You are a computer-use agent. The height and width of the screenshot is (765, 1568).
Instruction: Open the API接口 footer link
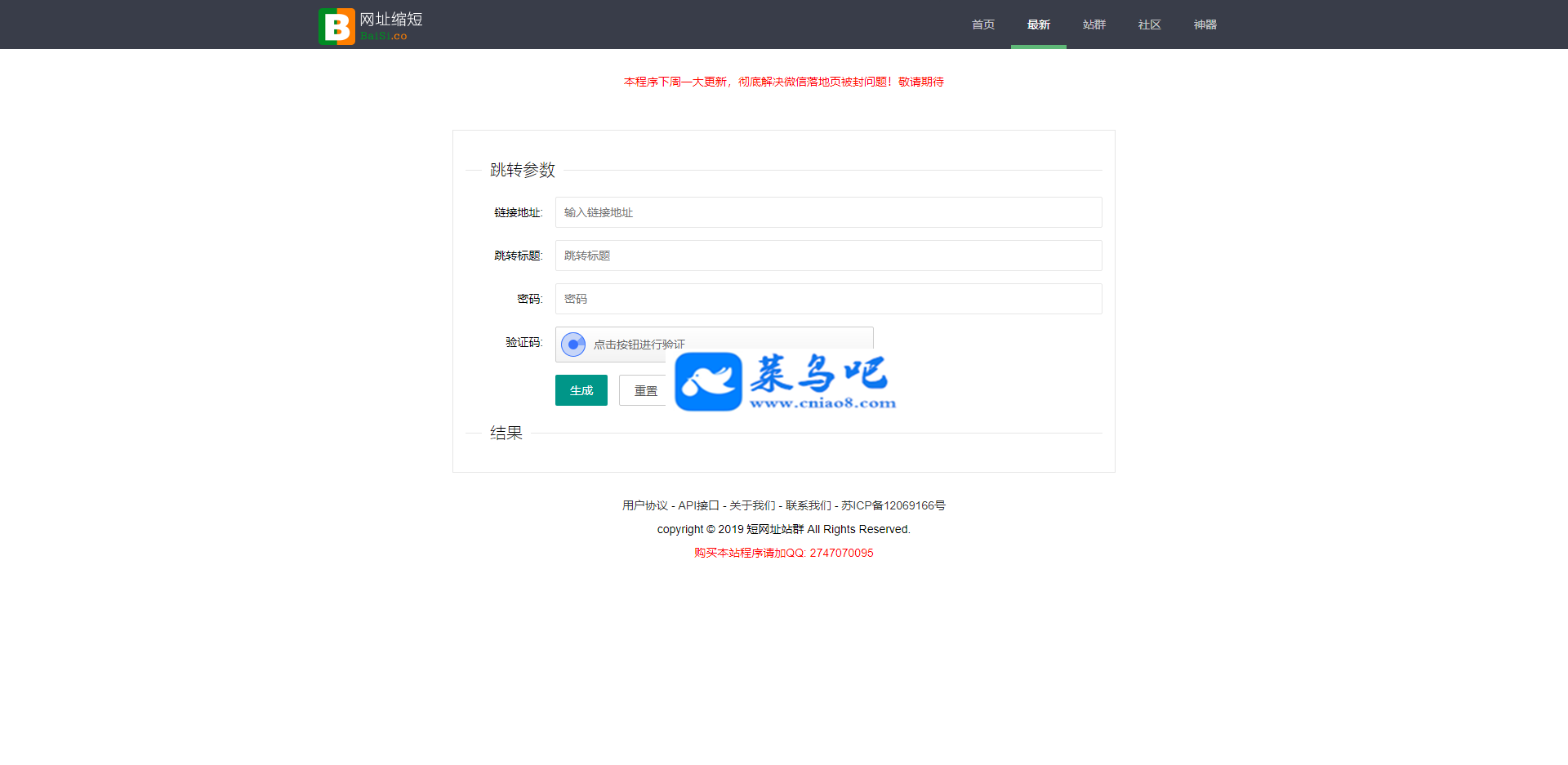point(698,505)
